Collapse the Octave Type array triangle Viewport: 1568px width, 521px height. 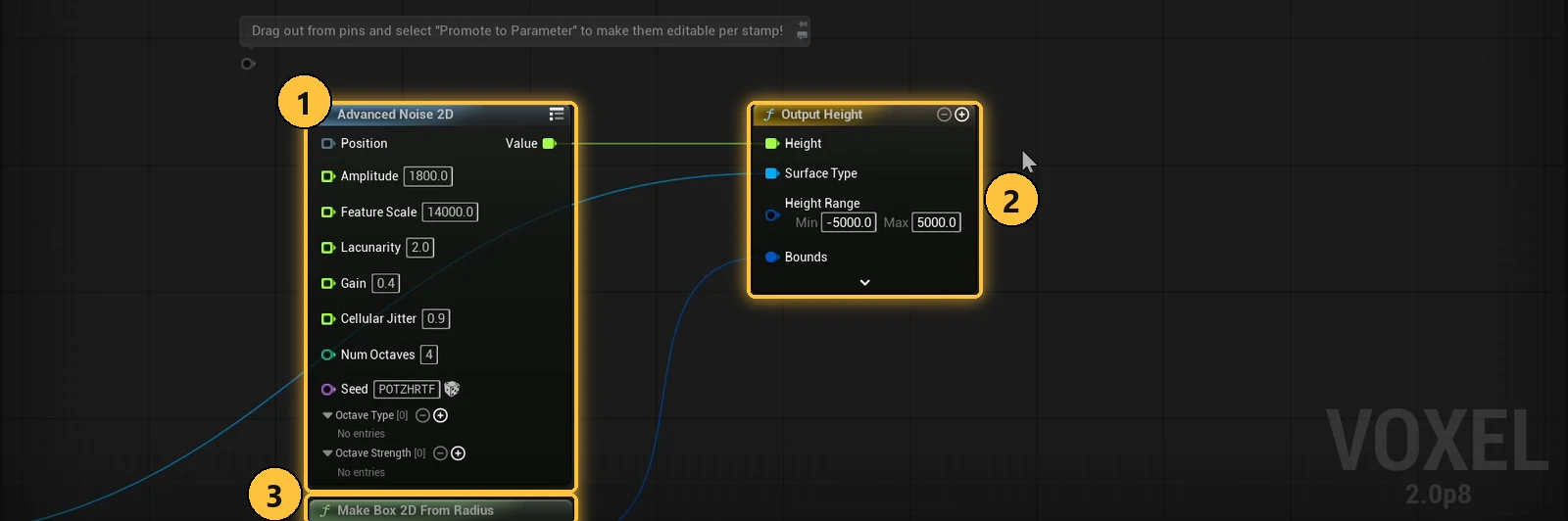(327, 415)
